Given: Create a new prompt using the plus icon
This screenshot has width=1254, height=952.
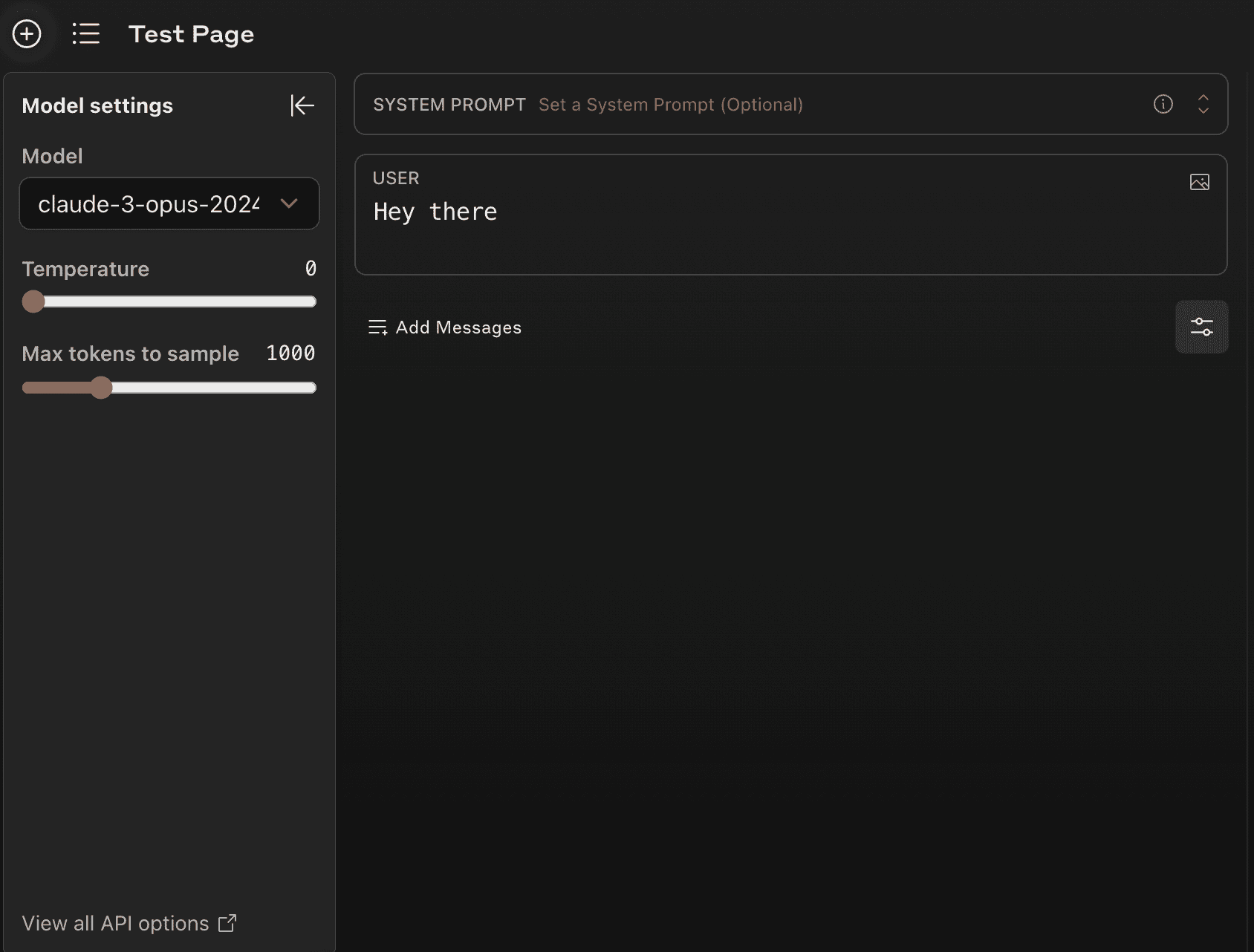Looking at the screenshot, I should (27, 33).
